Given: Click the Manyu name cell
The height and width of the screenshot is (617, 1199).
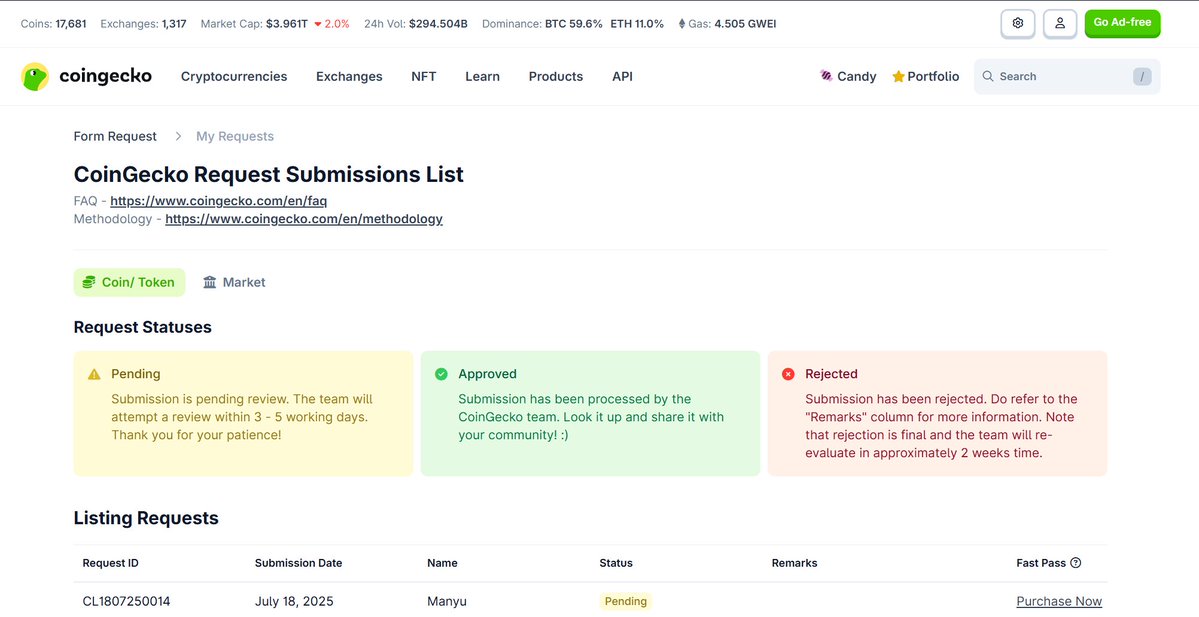Looking at the screenshot, I should (447, 602).
